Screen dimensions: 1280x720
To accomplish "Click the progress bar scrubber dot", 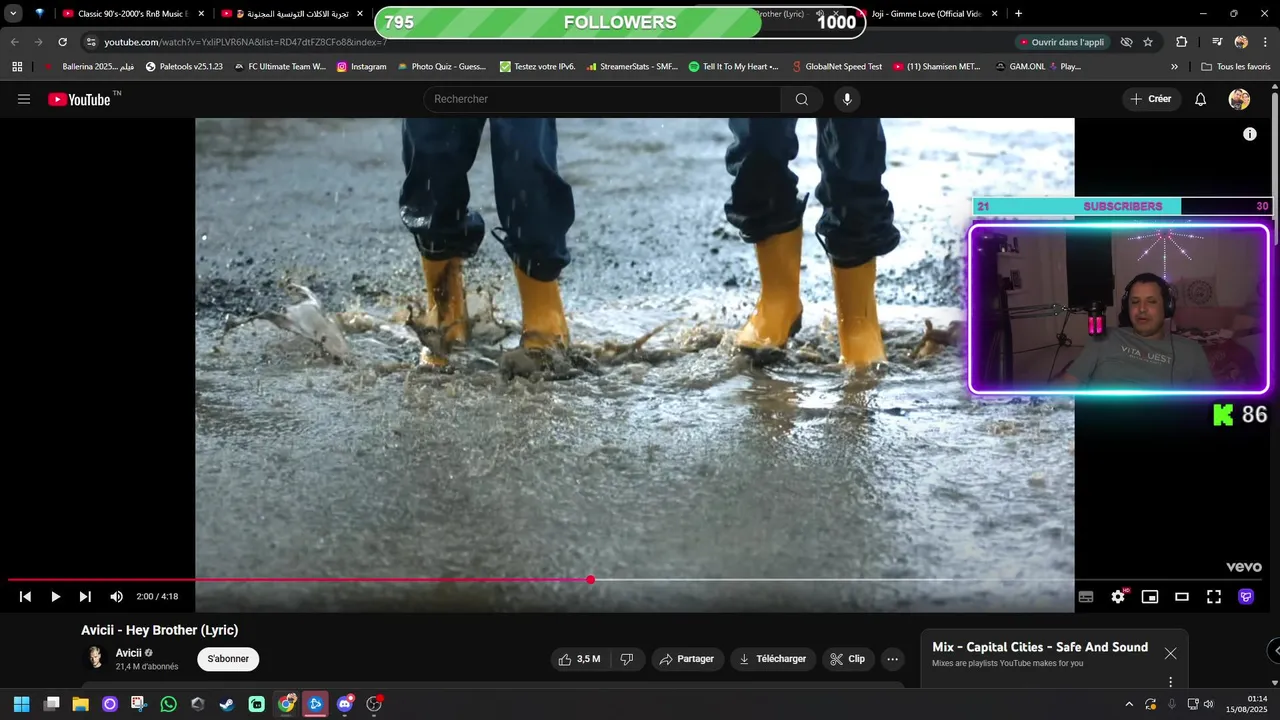I will tap(591, 580).
